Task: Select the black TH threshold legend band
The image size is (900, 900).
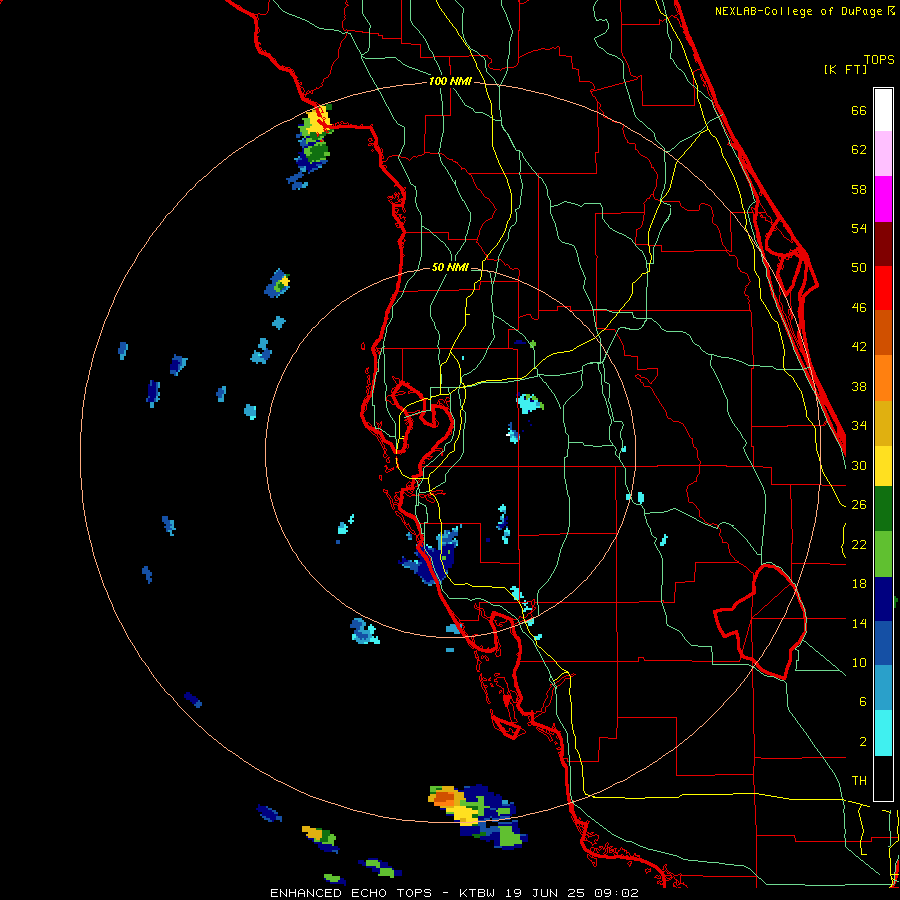Action: (883, 778)
